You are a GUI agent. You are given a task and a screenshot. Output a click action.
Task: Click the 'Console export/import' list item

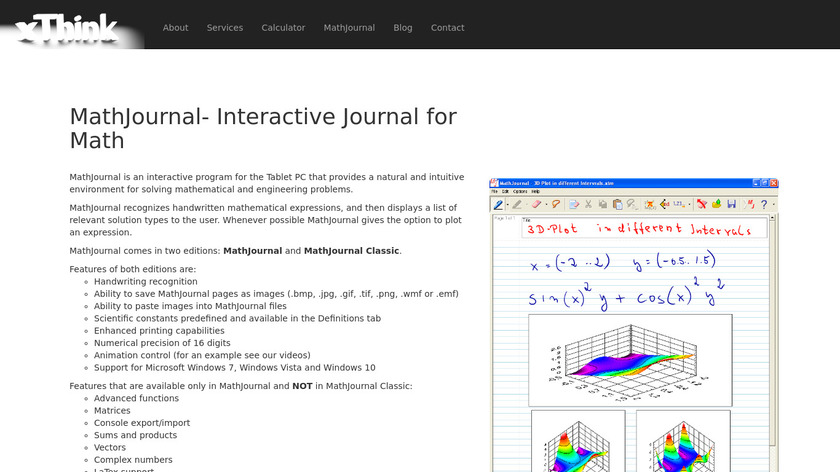tap(142, 423)
